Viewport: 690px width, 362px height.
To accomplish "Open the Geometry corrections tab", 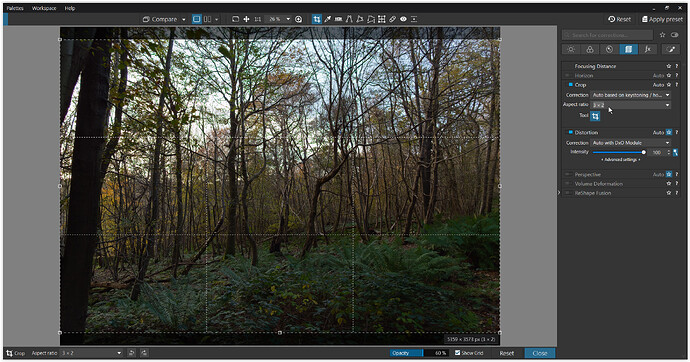I will point(629,49).
